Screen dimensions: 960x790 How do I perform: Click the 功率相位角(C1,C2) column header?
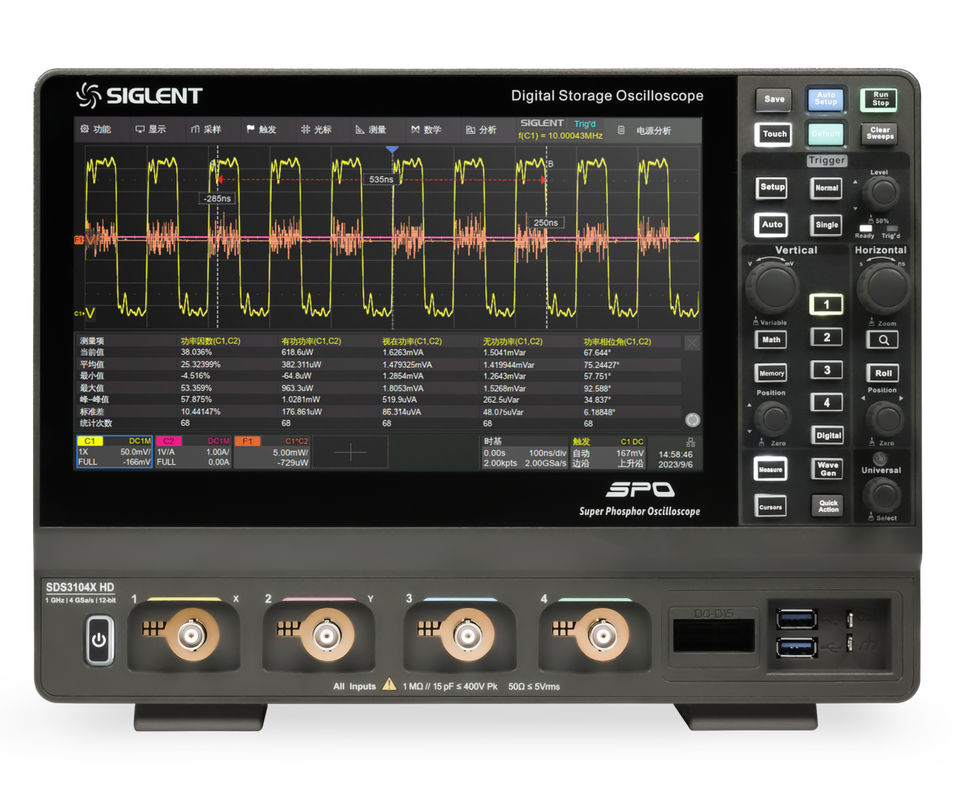(617, 342)
